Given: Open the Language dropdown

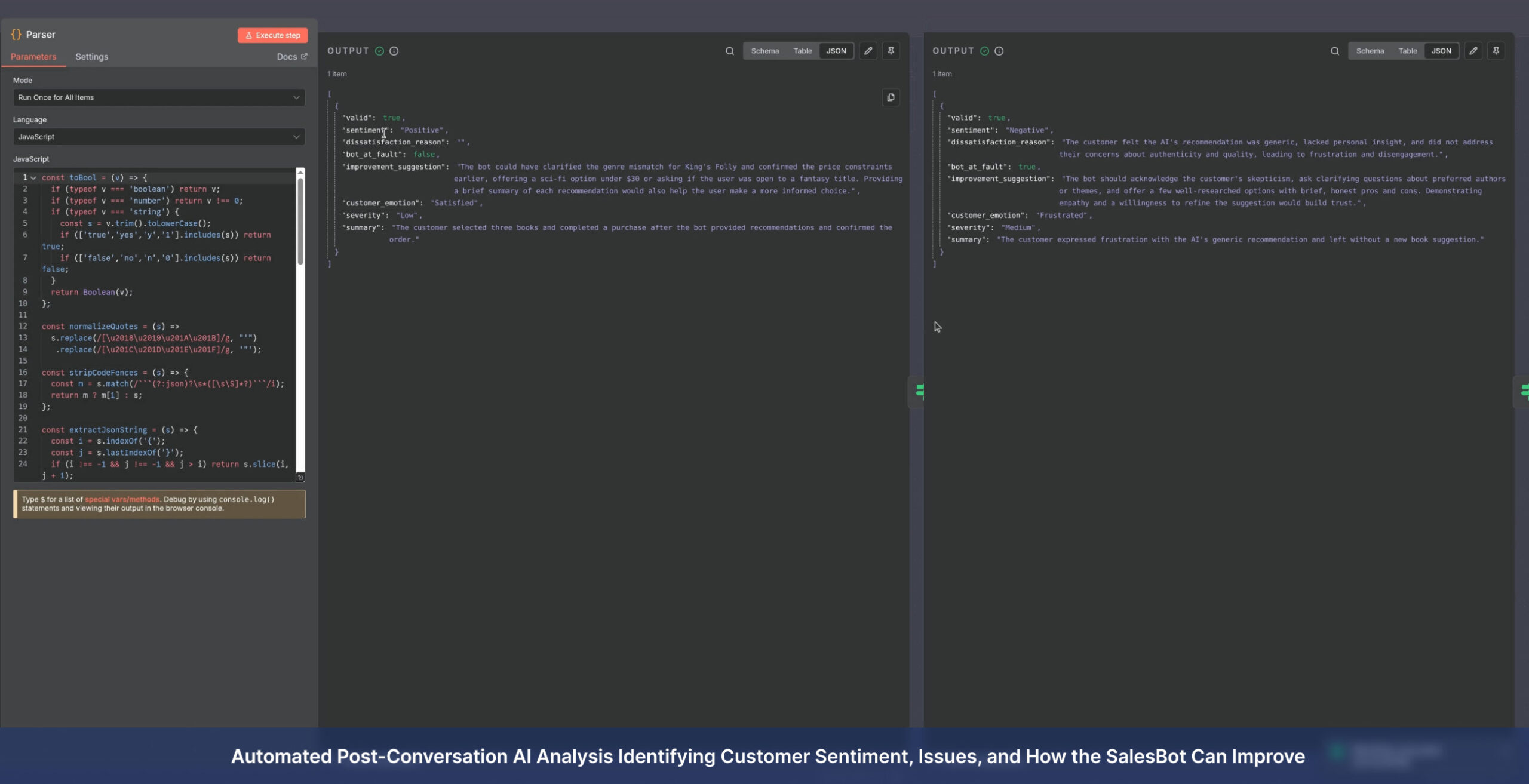Looking at the screenshot, I should click(159, 137).
